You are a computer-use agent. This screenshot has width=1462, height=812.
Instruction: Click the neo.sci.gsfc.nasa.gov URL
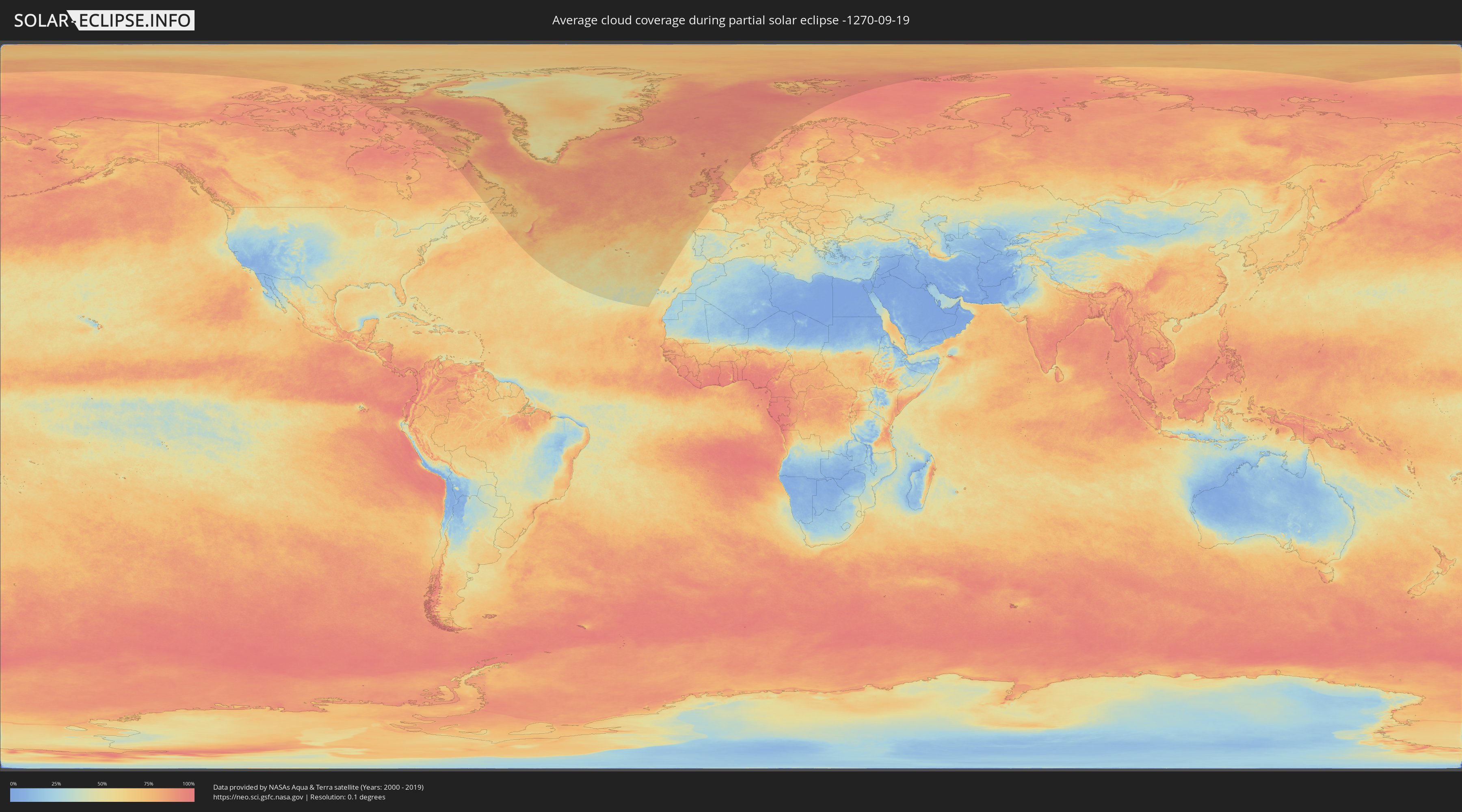tap(258, 797)
